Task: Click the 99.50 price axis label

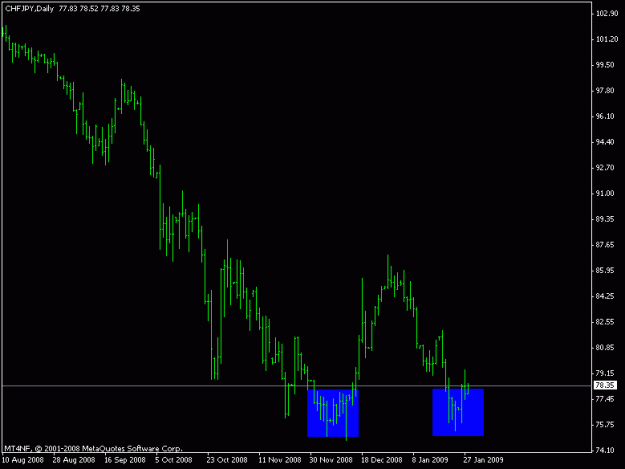Action: 605,65
